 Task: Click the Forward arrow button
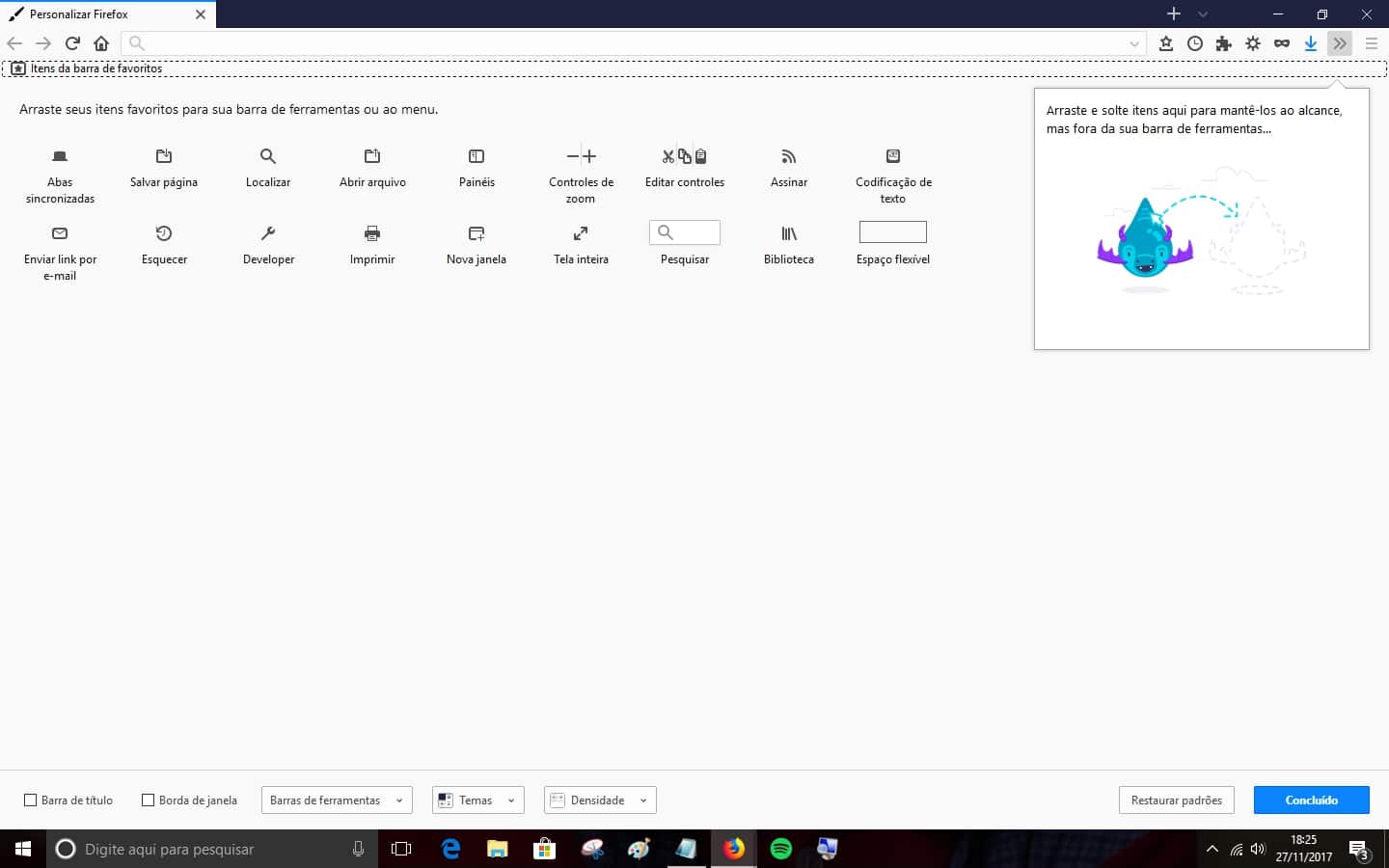pos(43,43)
